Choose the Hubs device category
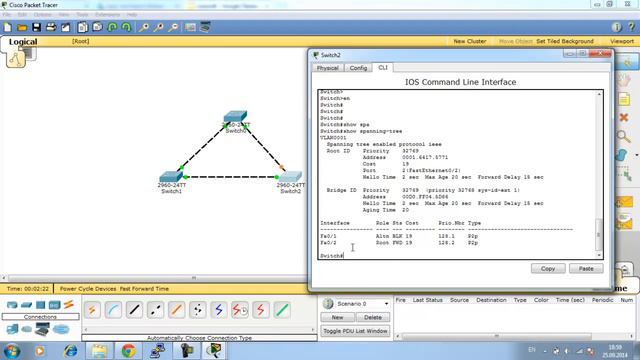The width and height of the screenshot is (640, 360). (x=40, y=305)
